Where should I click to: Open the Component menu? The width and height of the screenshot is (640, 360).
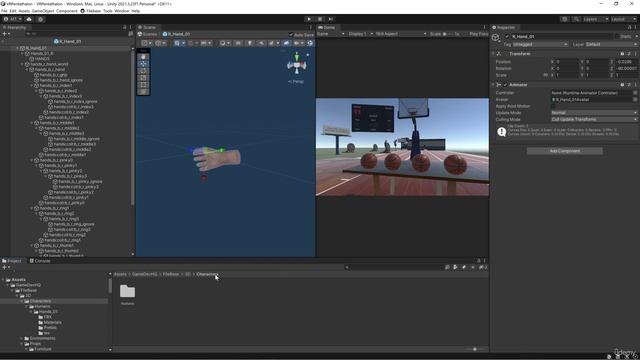click(67, 11)
